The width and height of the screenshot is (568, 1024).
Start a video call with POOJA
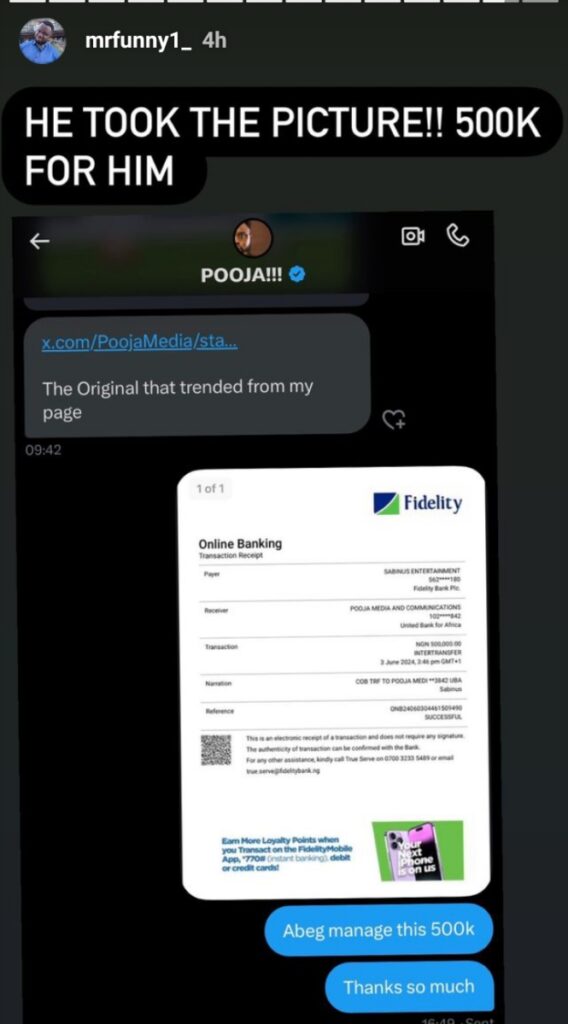pyautogui.click(x=413, y=236)
